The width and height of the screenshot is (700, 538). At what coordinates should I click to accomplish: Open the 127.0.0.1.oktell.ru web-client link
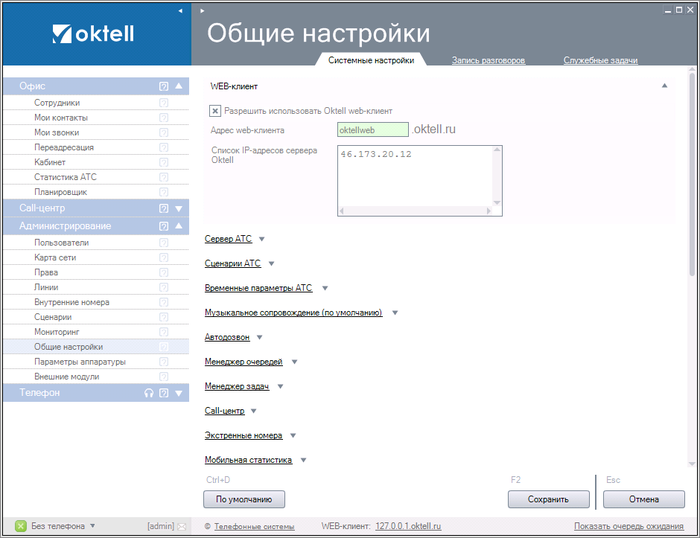[408, 525]
